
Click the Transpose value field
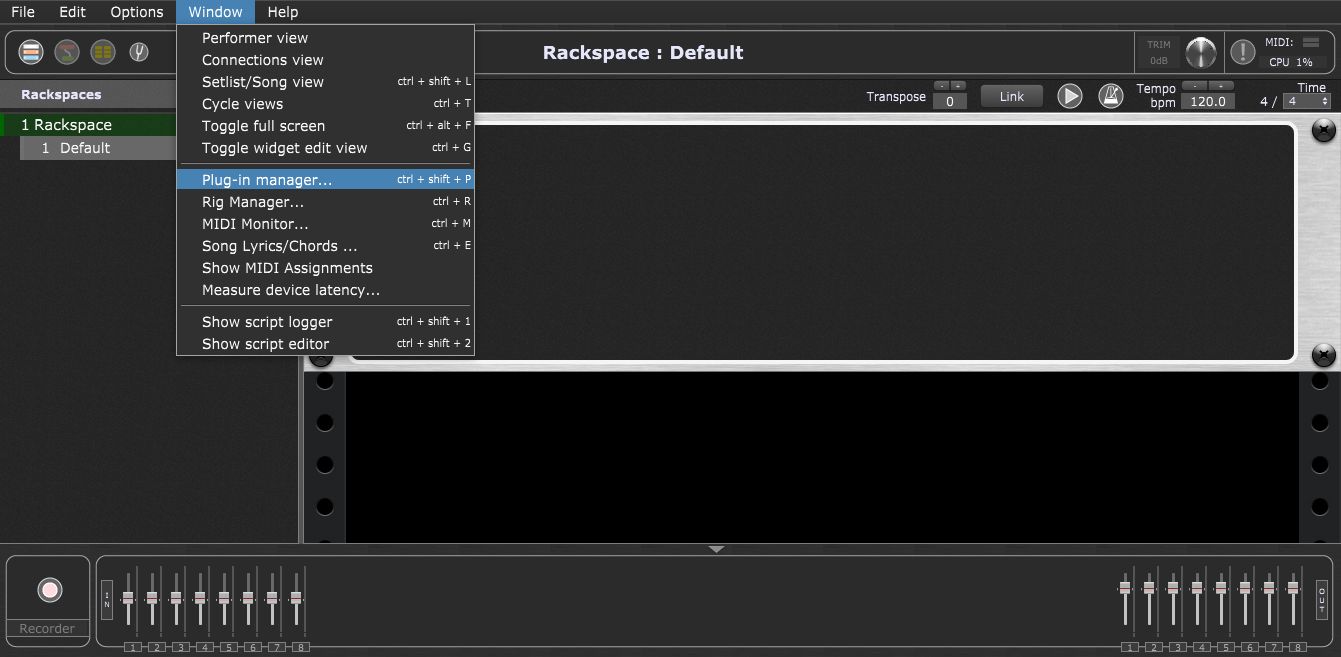[x=950, y=101]
